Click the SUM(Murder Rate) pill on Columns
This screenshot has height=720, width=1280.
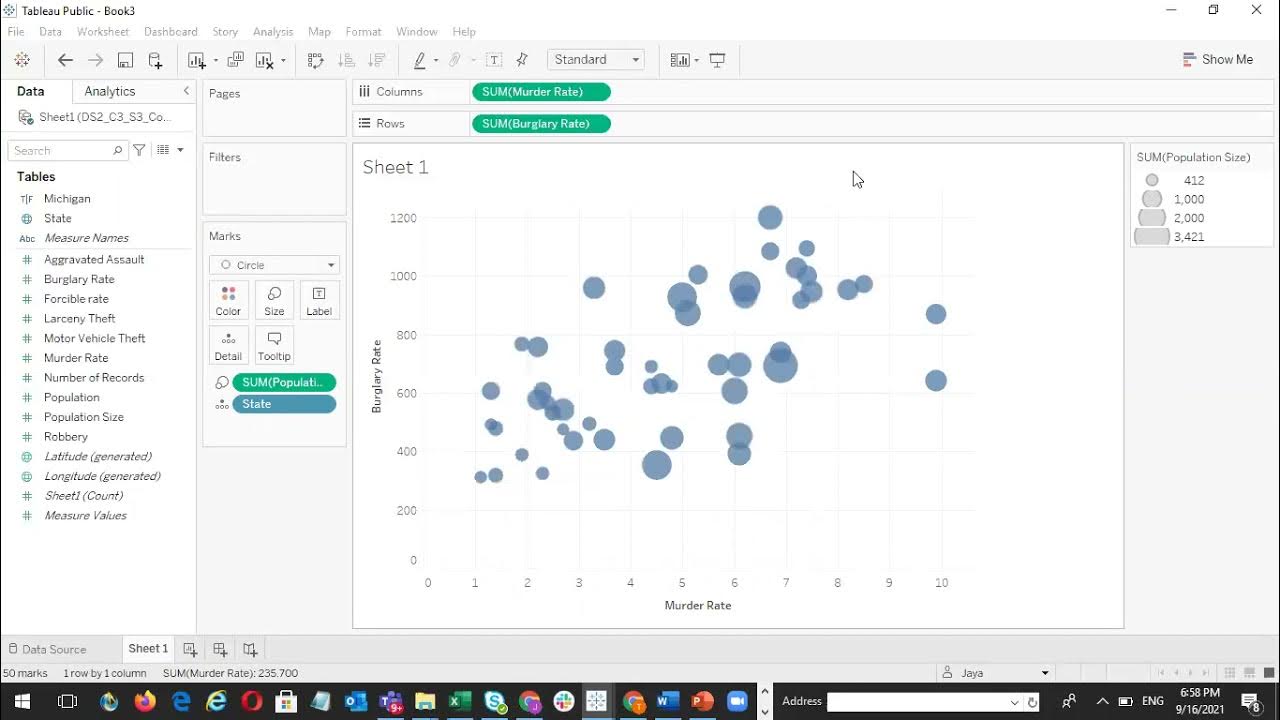[x=540, y=92]
